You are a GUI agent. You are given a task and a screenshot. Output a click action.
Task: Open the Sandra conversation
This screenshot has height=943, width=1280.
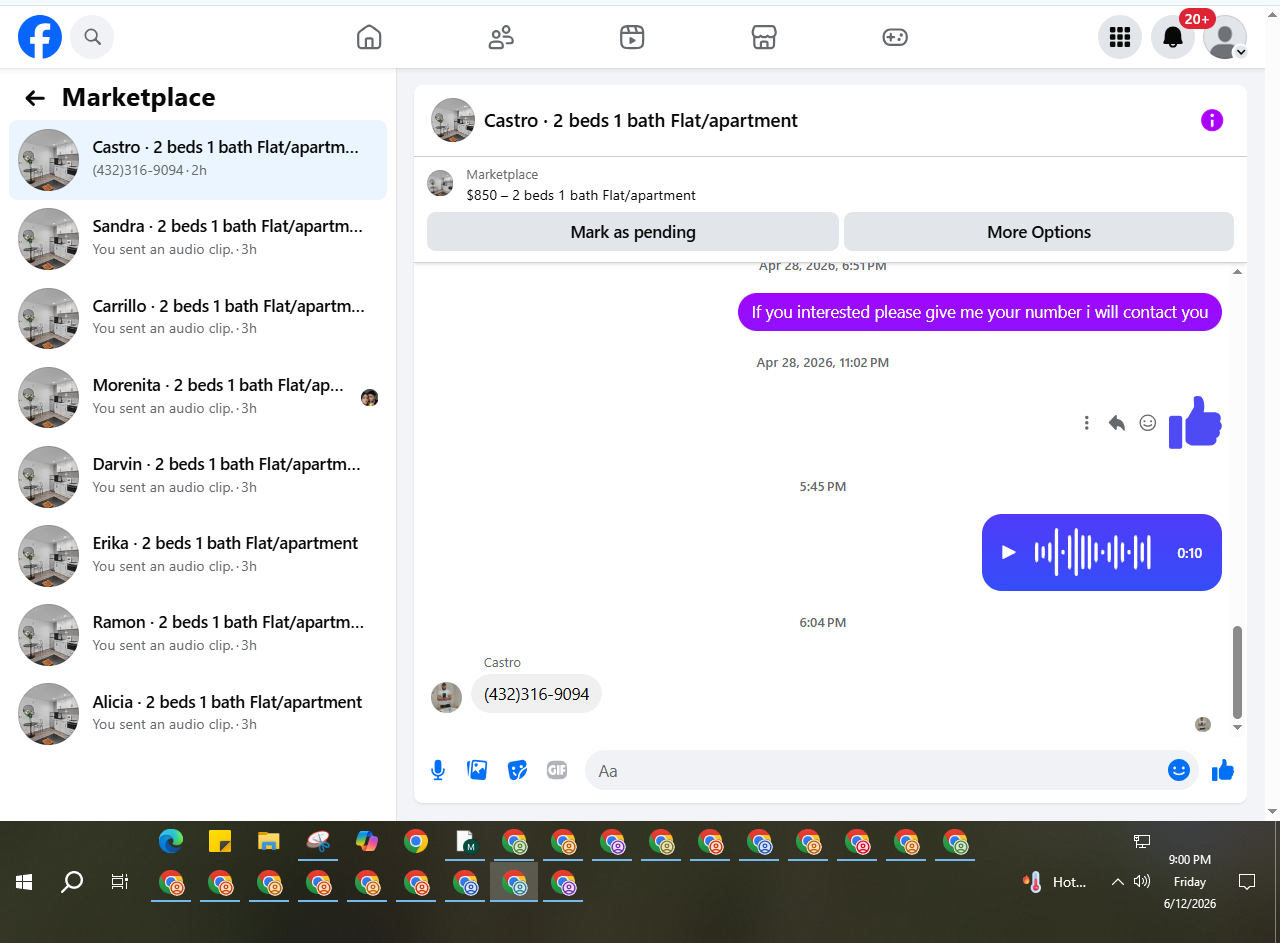[x=198, y=238]
